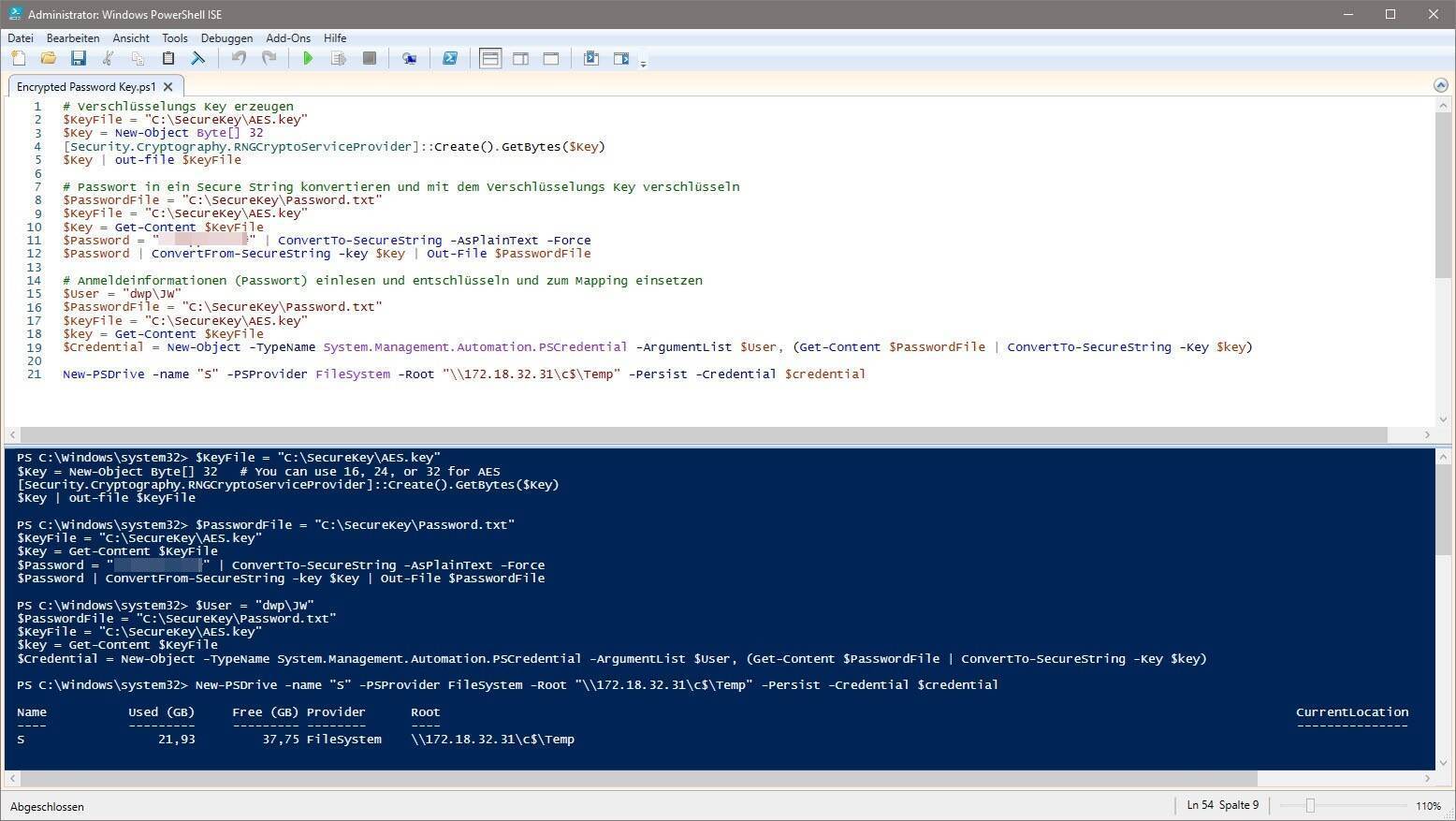
Task: Launch PowerShell.exe from the blue console icon
Action: pos(450,59)
